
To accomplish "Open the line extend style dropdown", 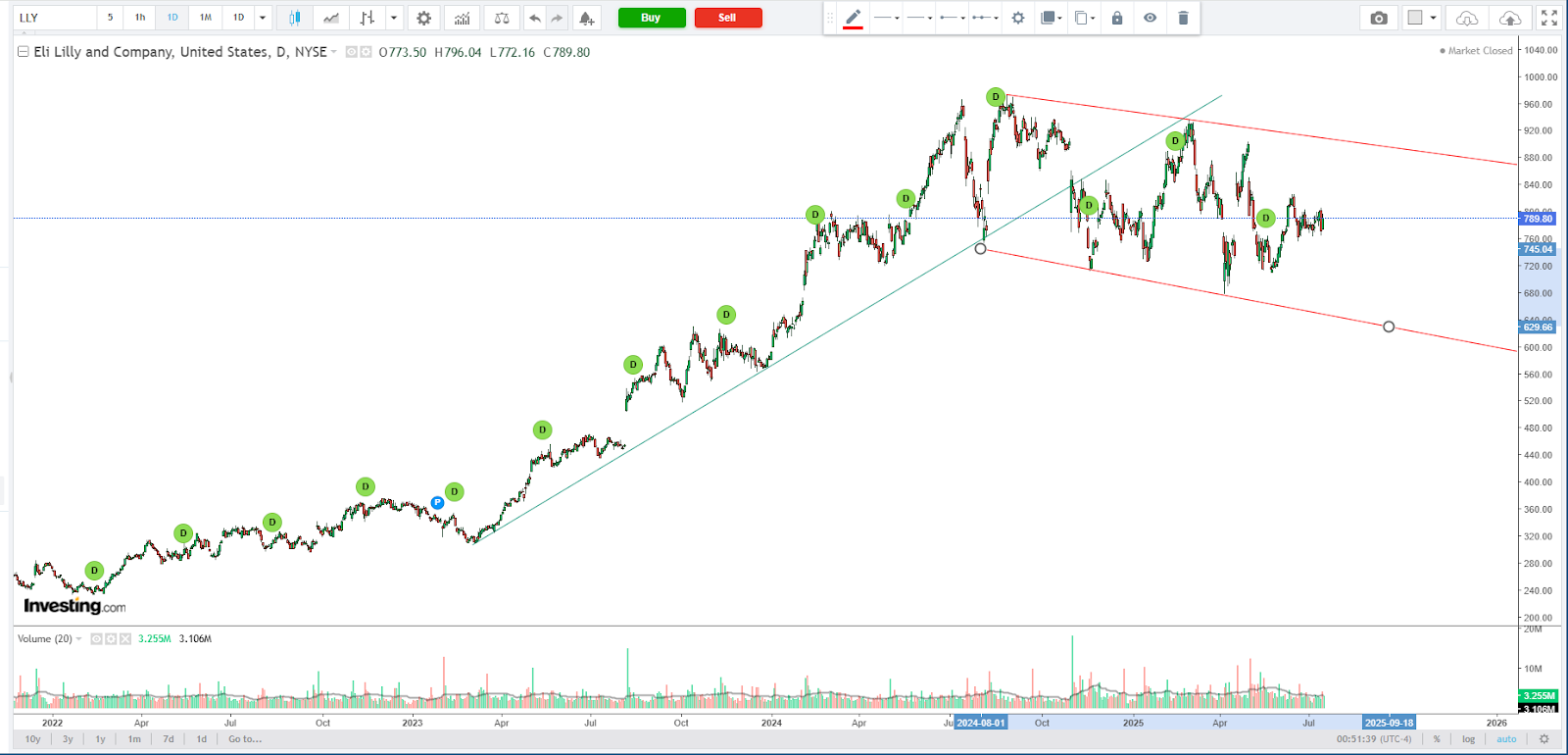I will click(985, 18).
